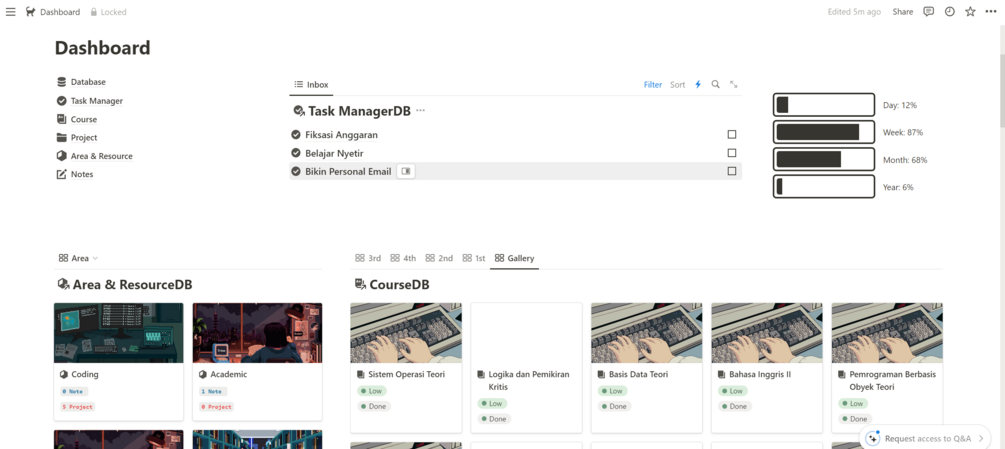The width and height of the screenshot is (1005, 449).
Task: Click the 1 Note tag on Academic
Action: pos(213,391)
